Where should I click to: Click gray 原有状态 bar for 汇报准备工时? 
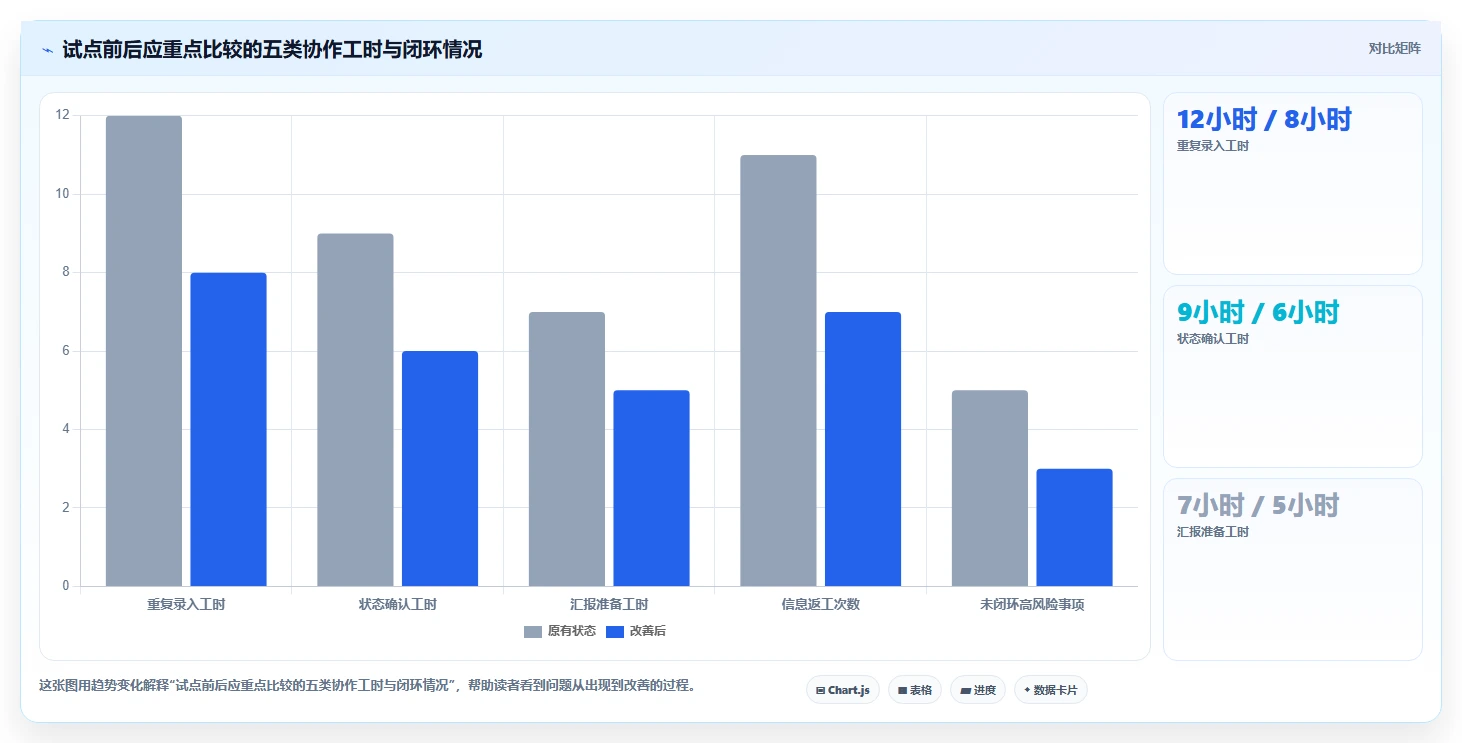tap(567, 449)
